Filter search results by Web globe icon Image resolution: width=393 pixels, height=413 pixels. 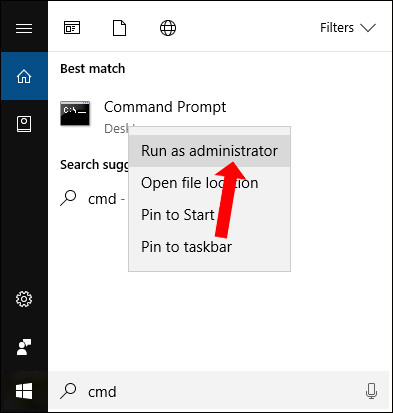point(168,28)
